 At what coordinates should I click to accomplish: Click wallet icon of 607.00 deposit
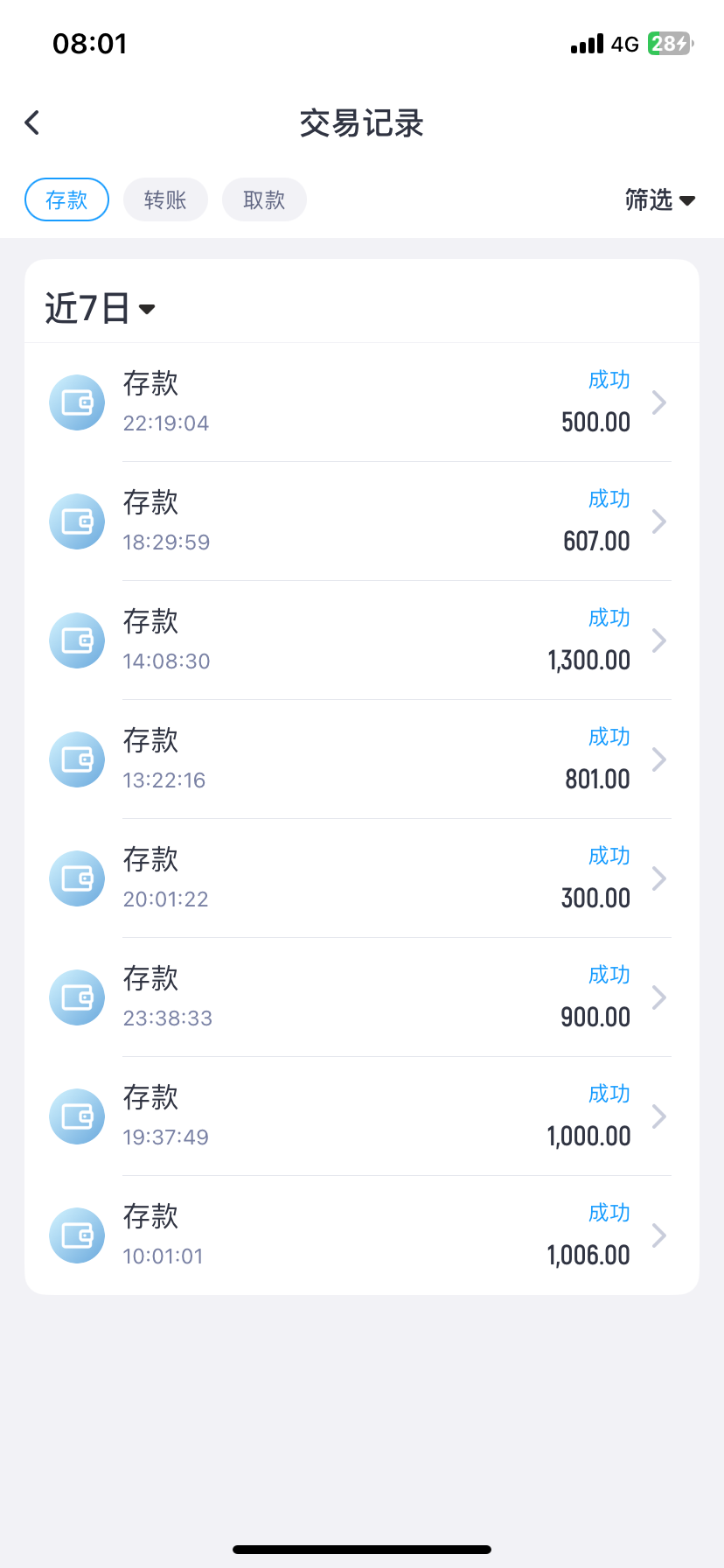point(77,521)
